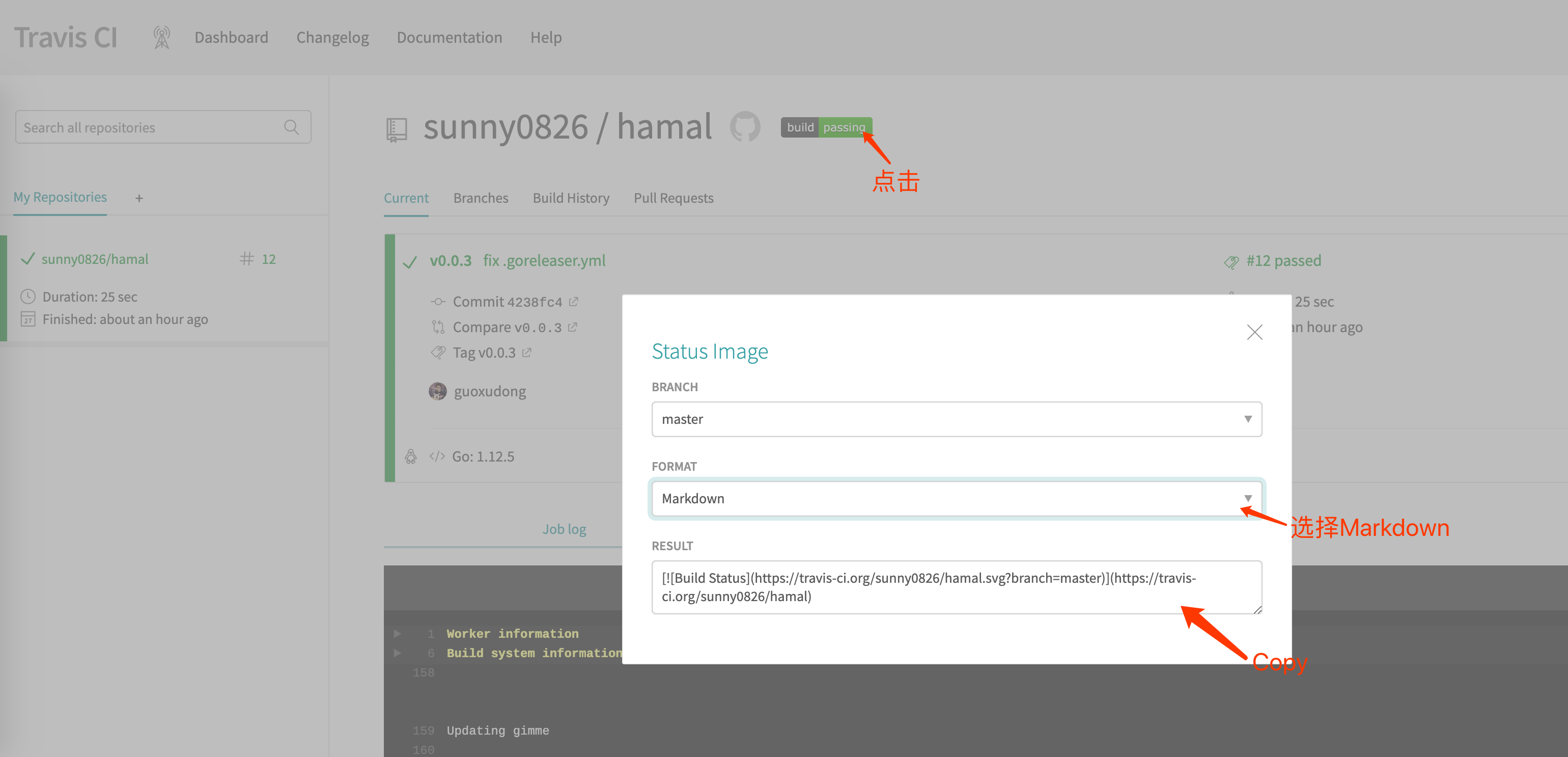1568x757 pixels.
Task: Click the Build system information log line
Action: point(535,653)
